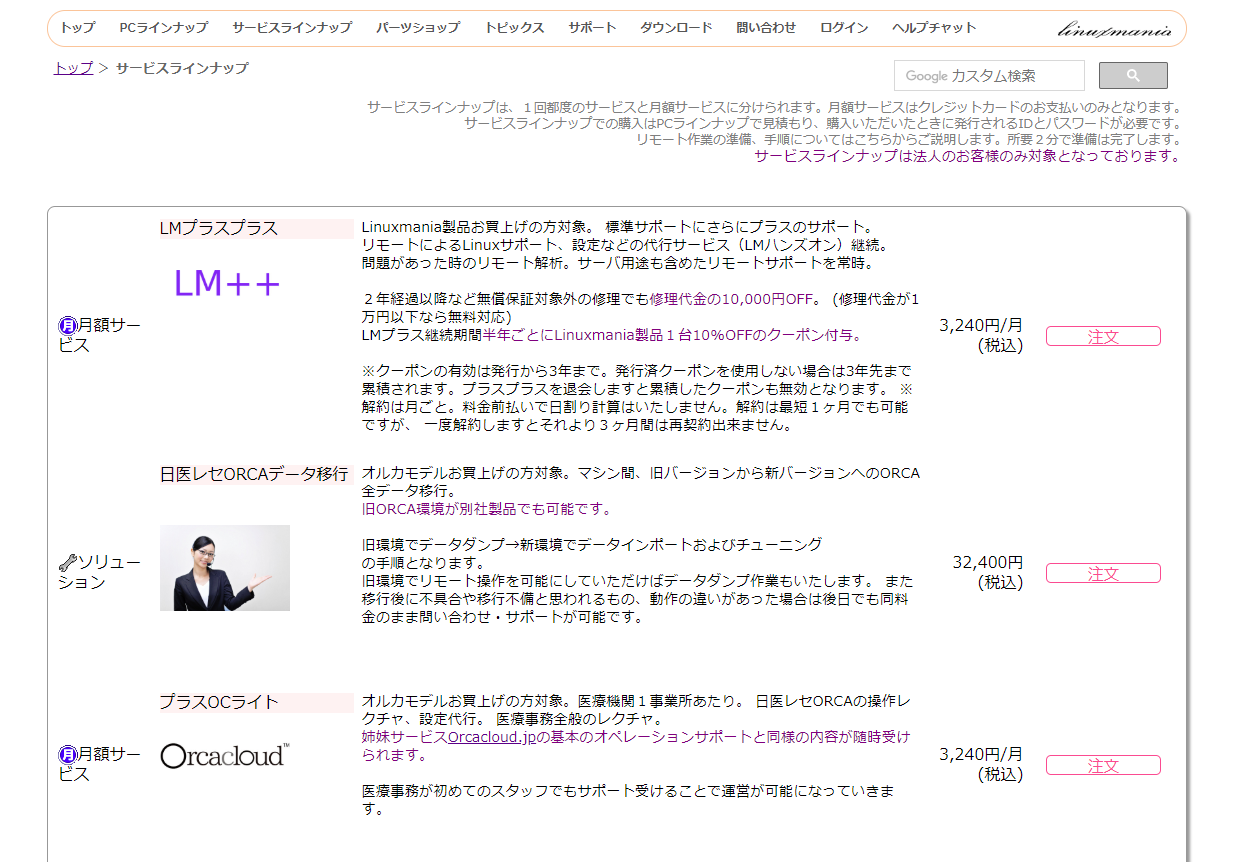Order the 日医レセORCAデータ移行 service
The width and height of the screenshot is (1236, 862).
point(1103,573)
